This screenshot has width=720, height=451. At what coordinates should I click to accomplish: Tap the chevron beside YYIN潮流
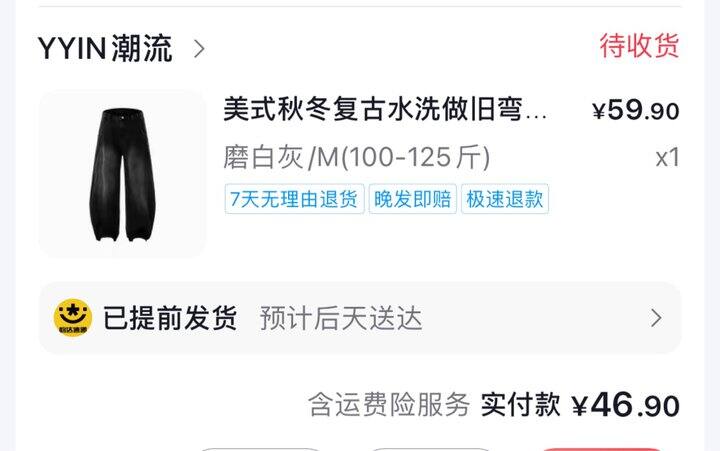(x=199, y=49)
